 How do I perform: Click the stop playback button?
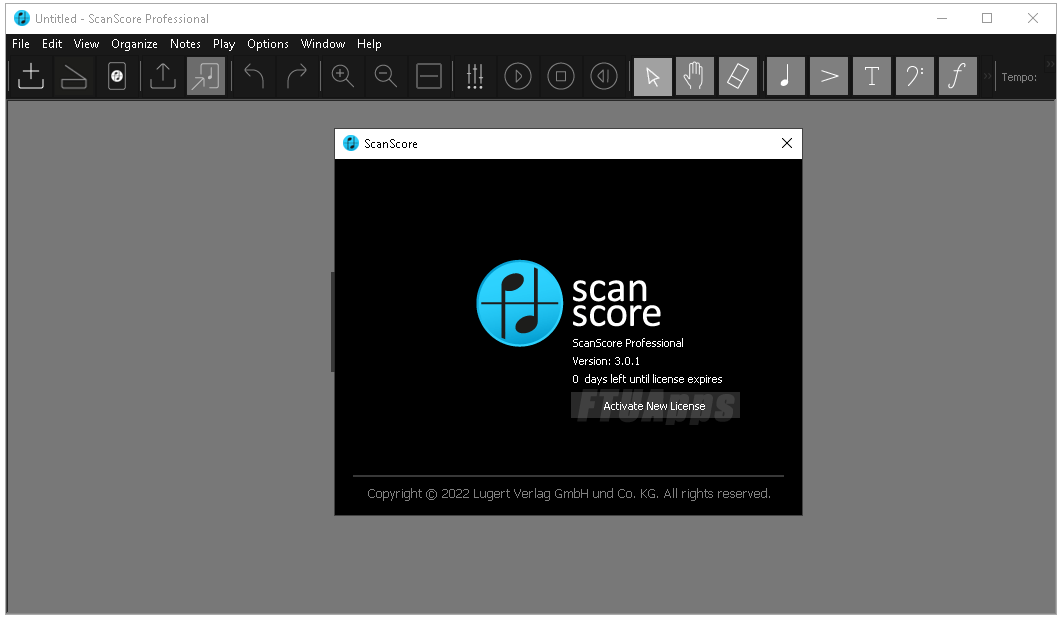point(561,76)
